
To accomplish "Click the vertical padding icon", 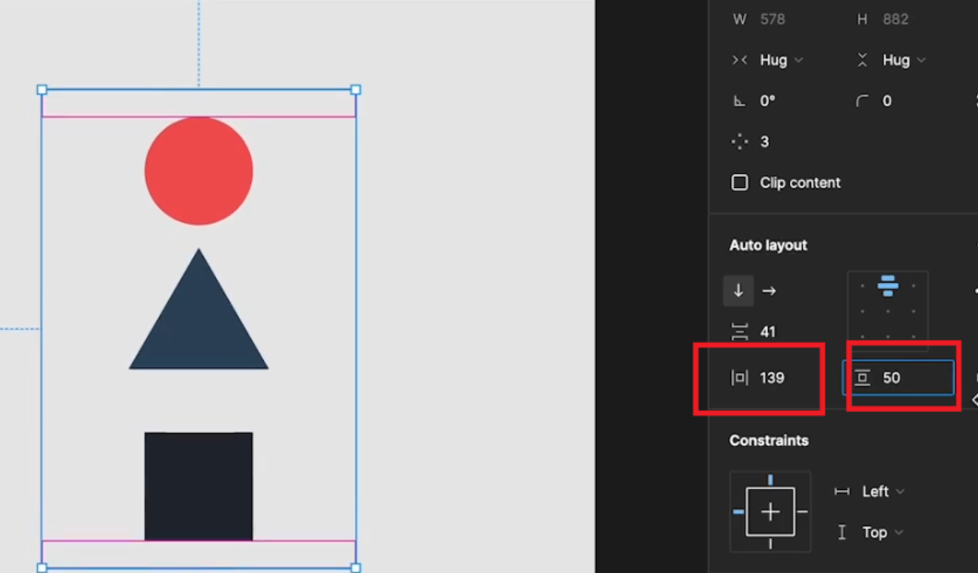I will pos(862,378).
